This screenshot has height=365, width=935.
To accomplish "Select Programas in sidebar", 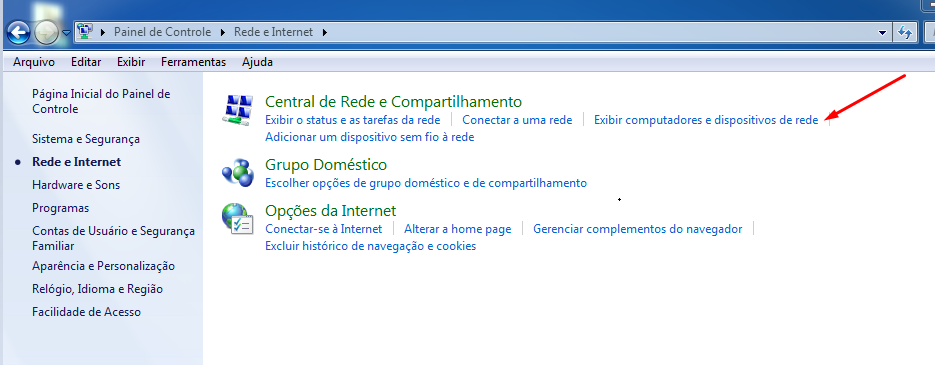I will click(x=60, y=208).
